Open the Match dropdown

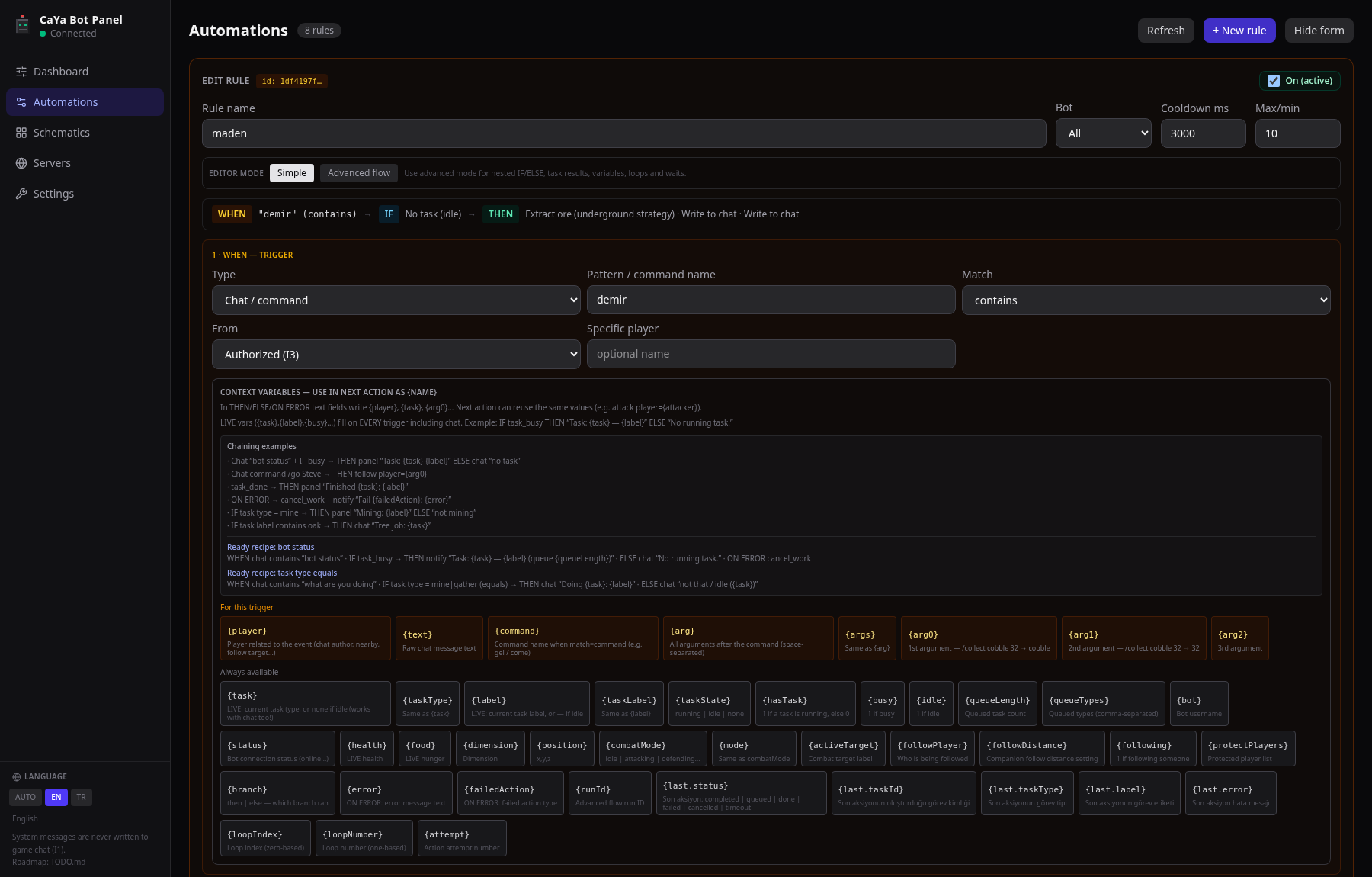pyautogui.click(x=1146, y=300)
